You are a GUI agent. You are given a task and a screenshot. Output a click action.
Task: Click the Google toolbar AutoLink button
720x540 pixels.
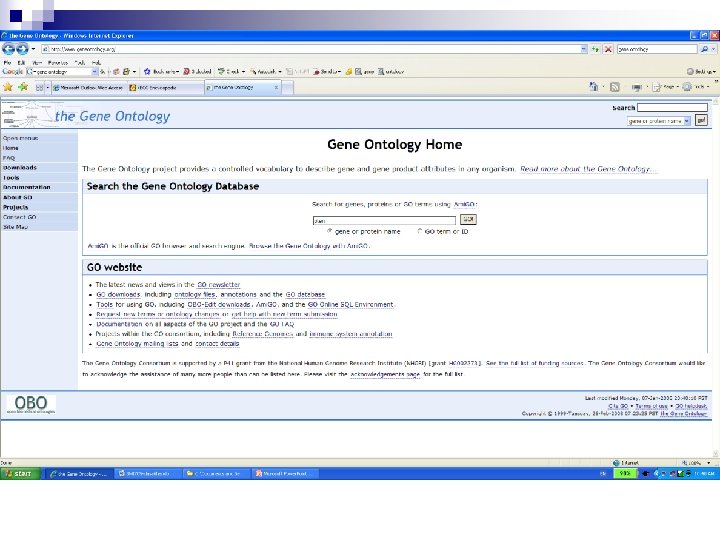265,72
